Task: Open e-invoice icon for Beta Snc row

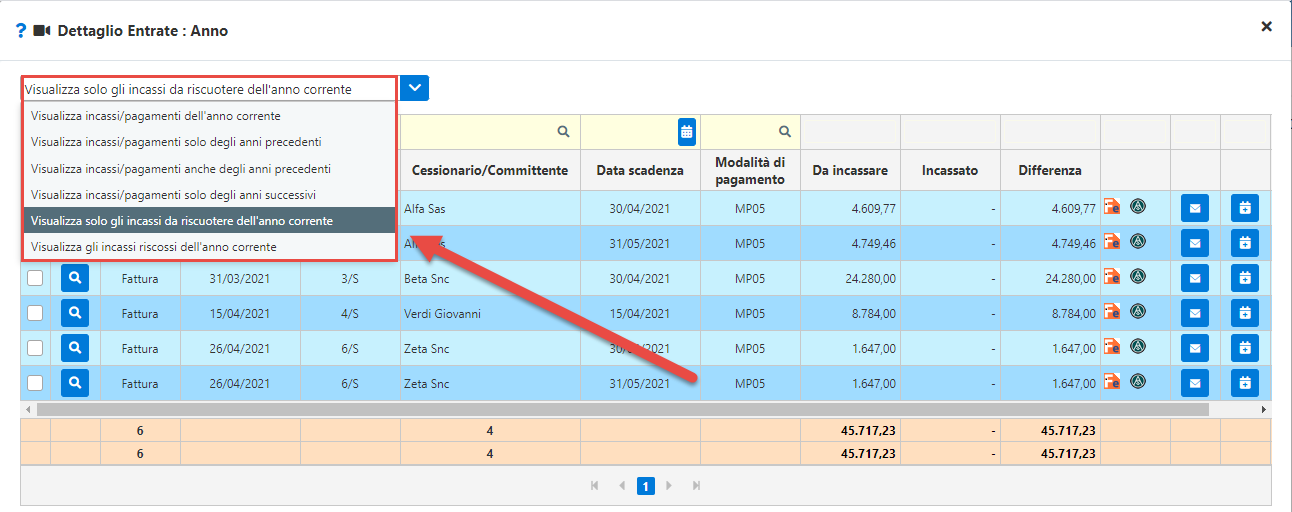Action: [x=1111, y=277]
